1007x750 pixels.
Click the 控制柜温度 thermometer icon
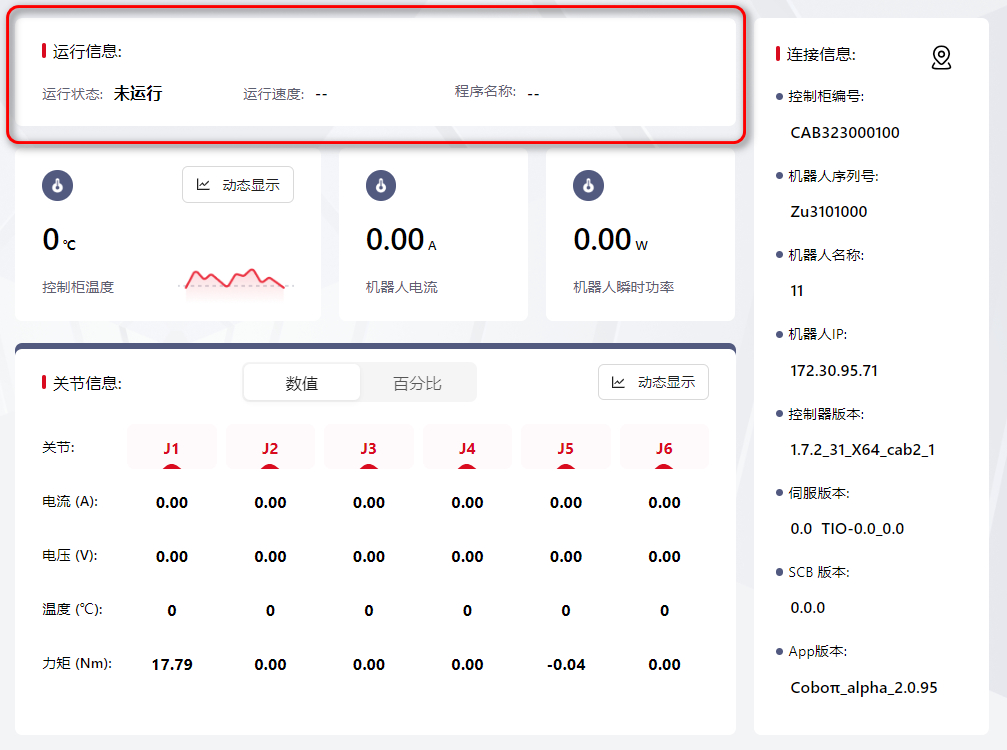click(x=58, y=185)
